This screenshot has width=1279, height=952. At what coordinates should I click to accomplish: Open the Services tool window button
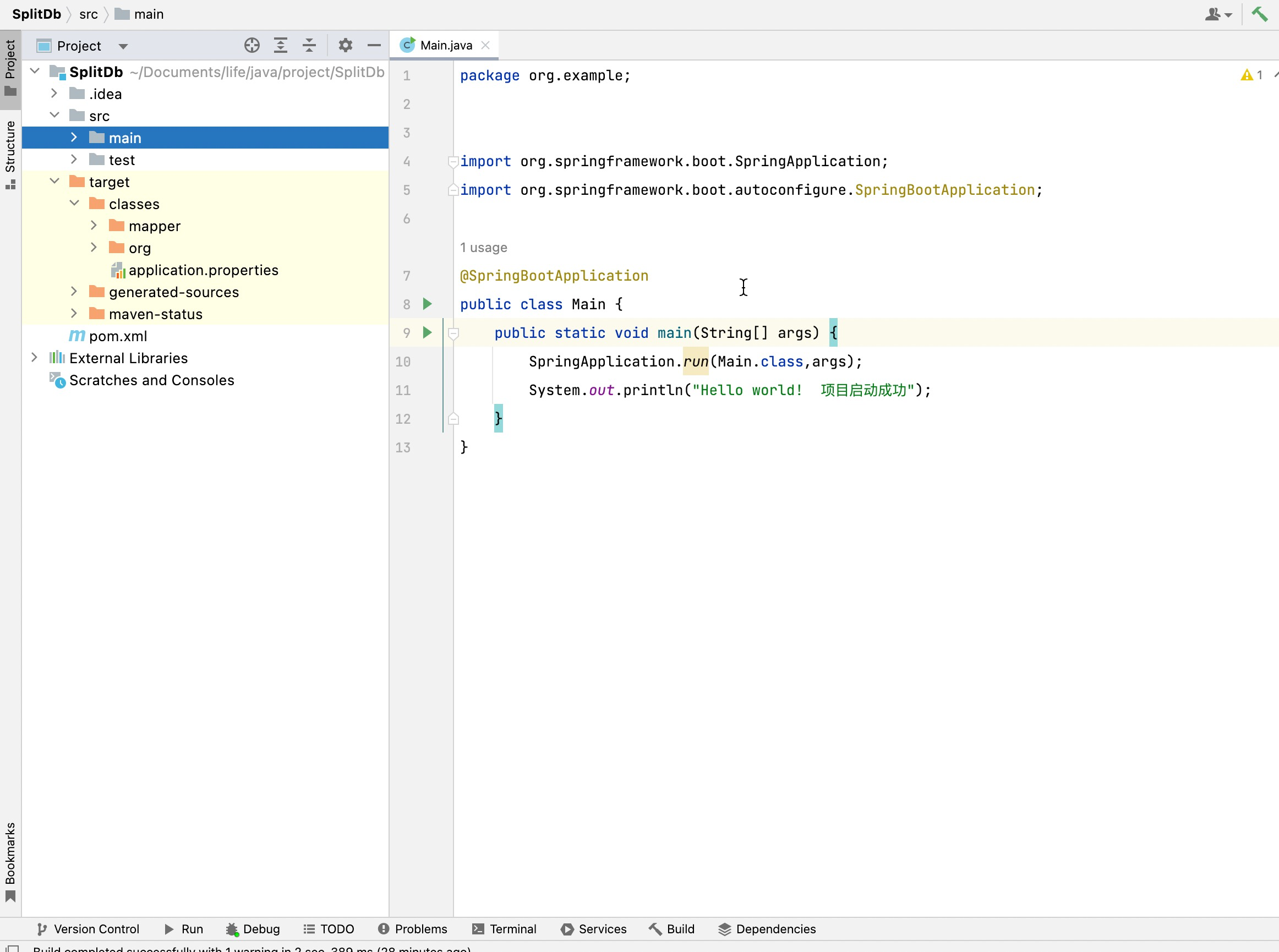point(594,929)
